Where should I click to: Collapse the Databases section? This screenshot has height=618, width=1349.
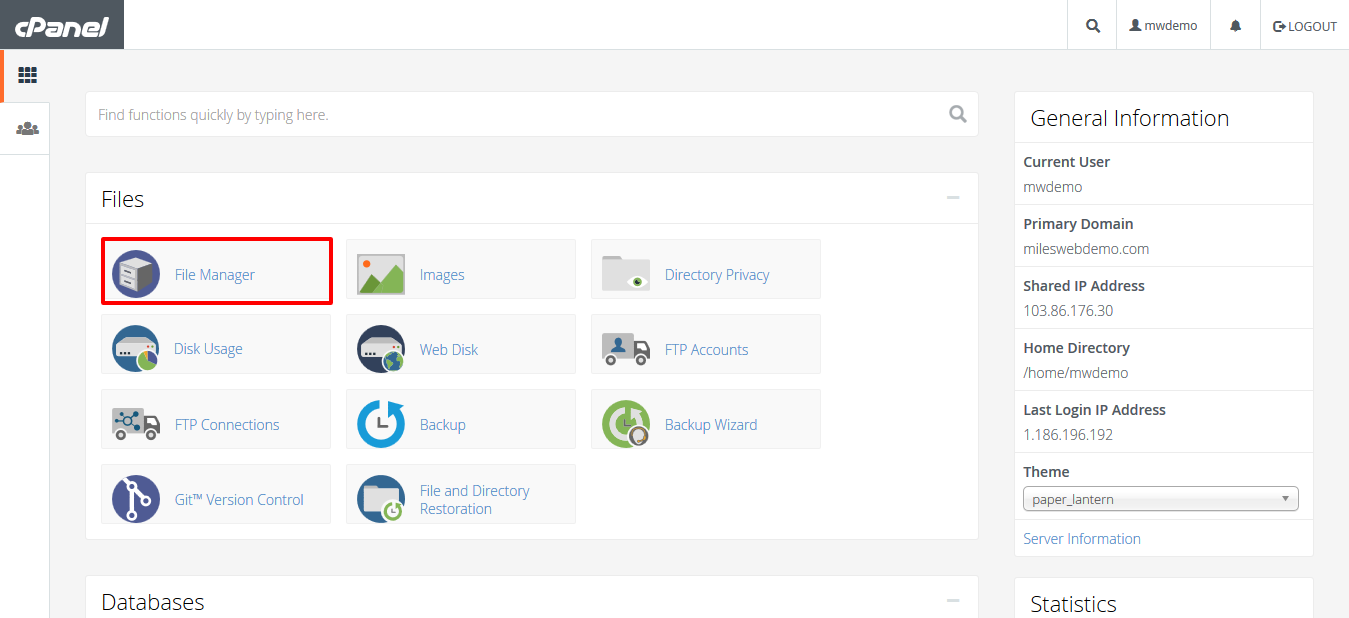[953, 601]
